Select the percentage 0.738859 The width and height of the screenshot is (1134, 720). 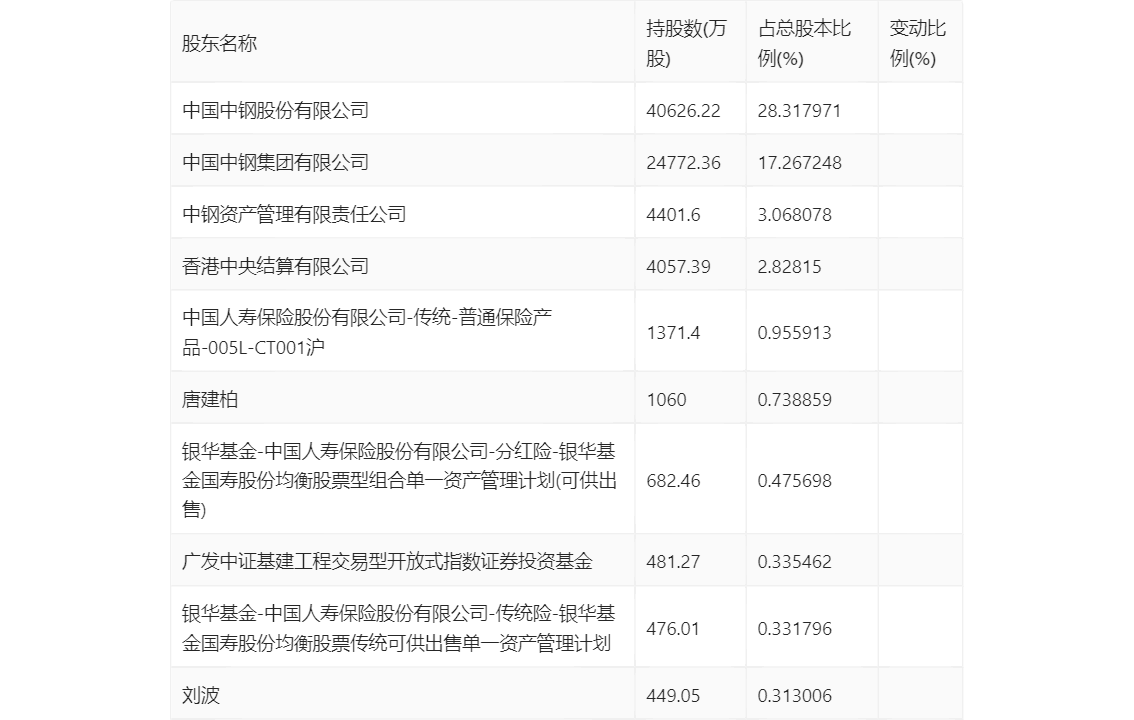[795, 400]
